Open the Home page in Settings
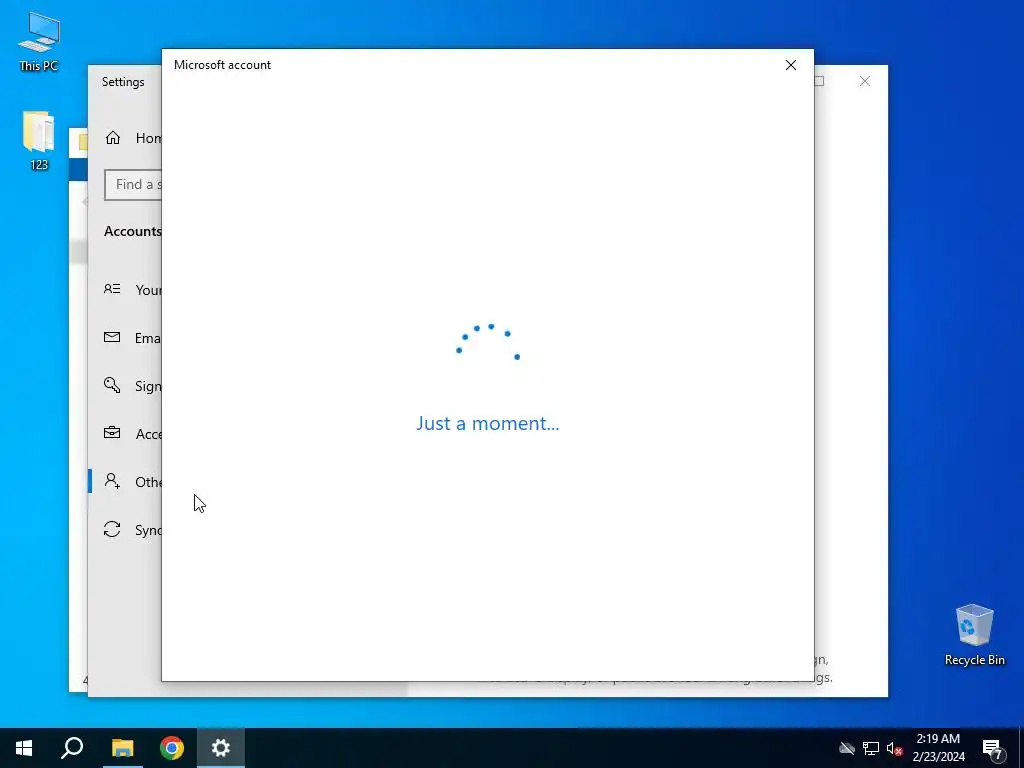The height and width of the screenshot is (768, 1024). 133,138
